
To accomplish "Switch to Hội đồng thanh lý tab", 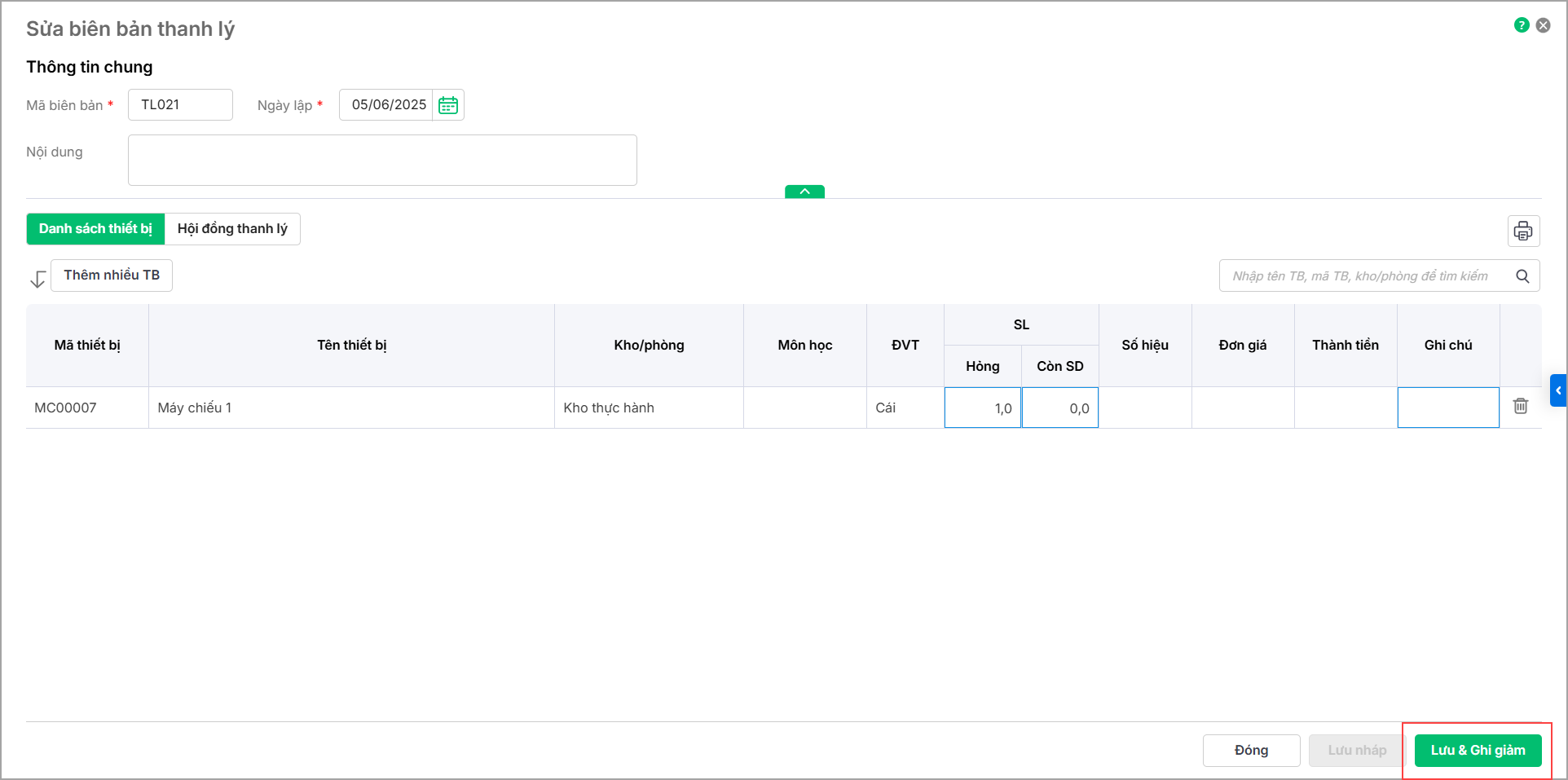I will click(x=232, y=229).
